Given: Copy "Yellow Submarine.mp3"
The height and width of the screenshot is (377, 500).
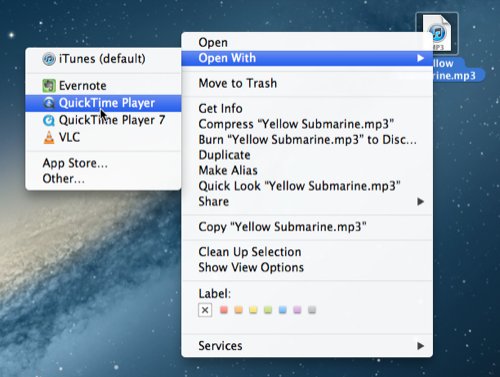Looking at the screenshot, I should (x=307, y=227).
